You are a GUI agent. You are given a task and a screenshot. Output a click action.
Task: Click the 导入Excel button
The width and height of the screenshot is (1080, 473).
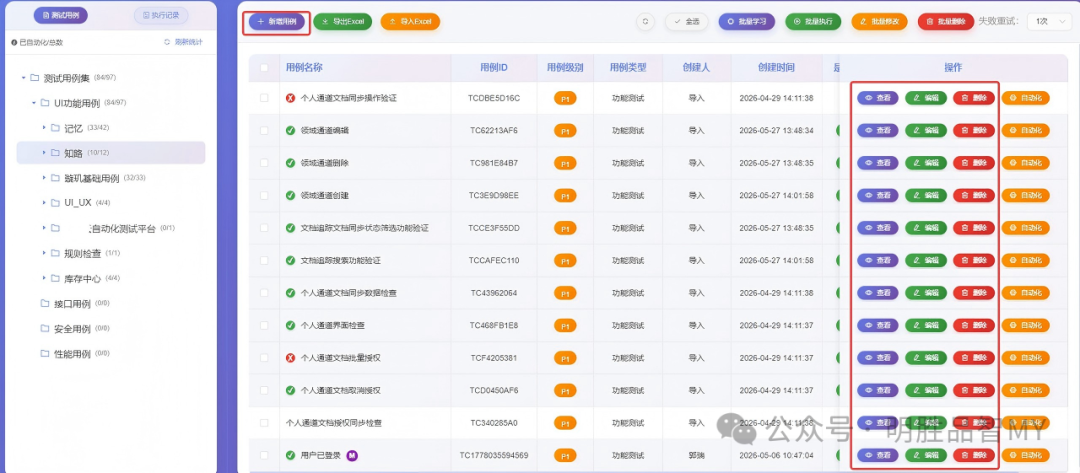pos(410,21)
